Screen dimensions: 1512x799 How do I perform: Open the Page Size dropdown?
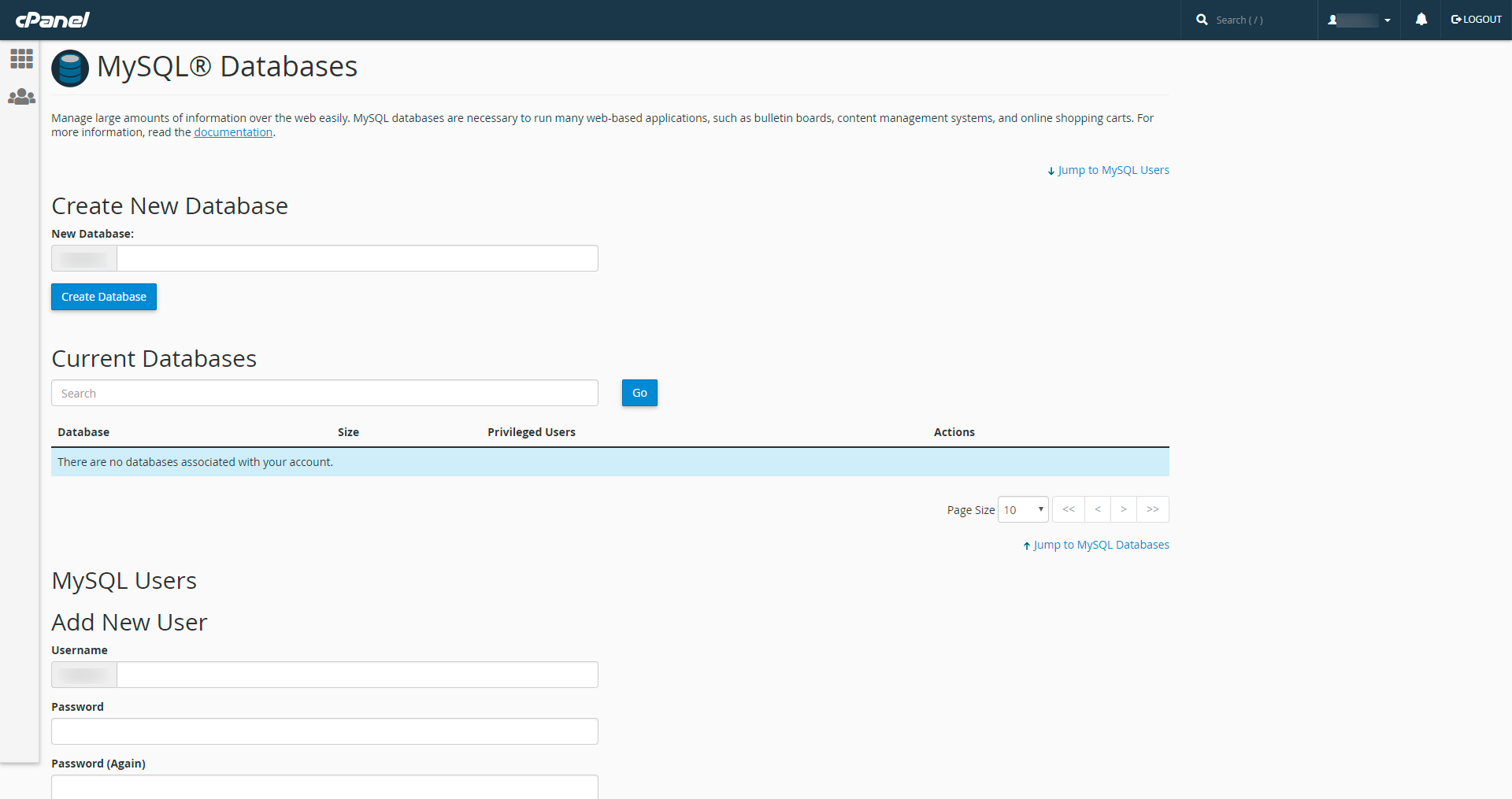pyautogui.click(x=1023, y=509)
